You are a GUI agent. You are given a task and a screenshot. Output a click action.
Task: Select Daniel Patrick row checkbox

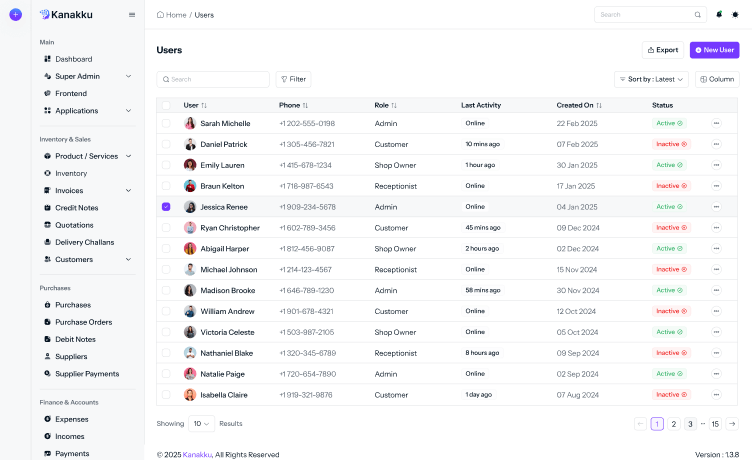tap(166, 144)
